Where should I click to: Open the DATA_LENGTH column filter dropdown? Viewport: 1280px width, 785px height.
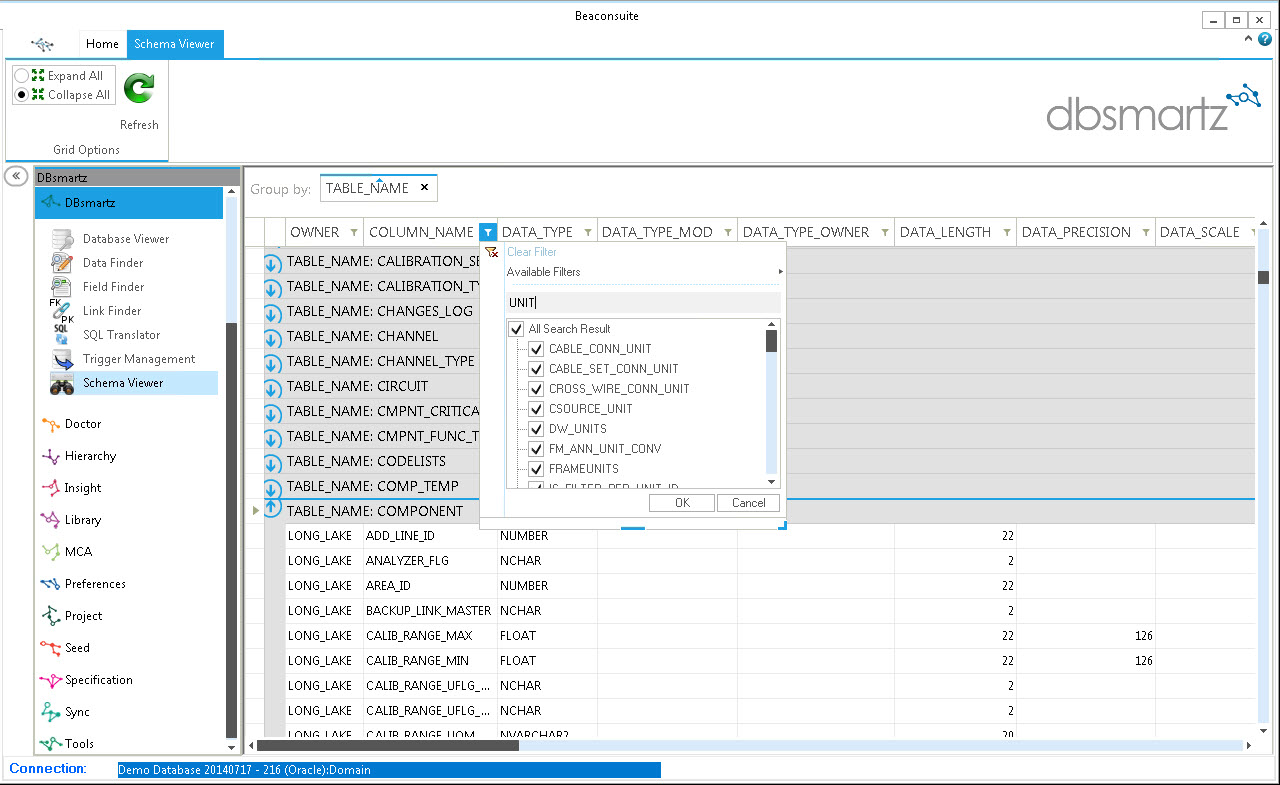pos(1006,232)
